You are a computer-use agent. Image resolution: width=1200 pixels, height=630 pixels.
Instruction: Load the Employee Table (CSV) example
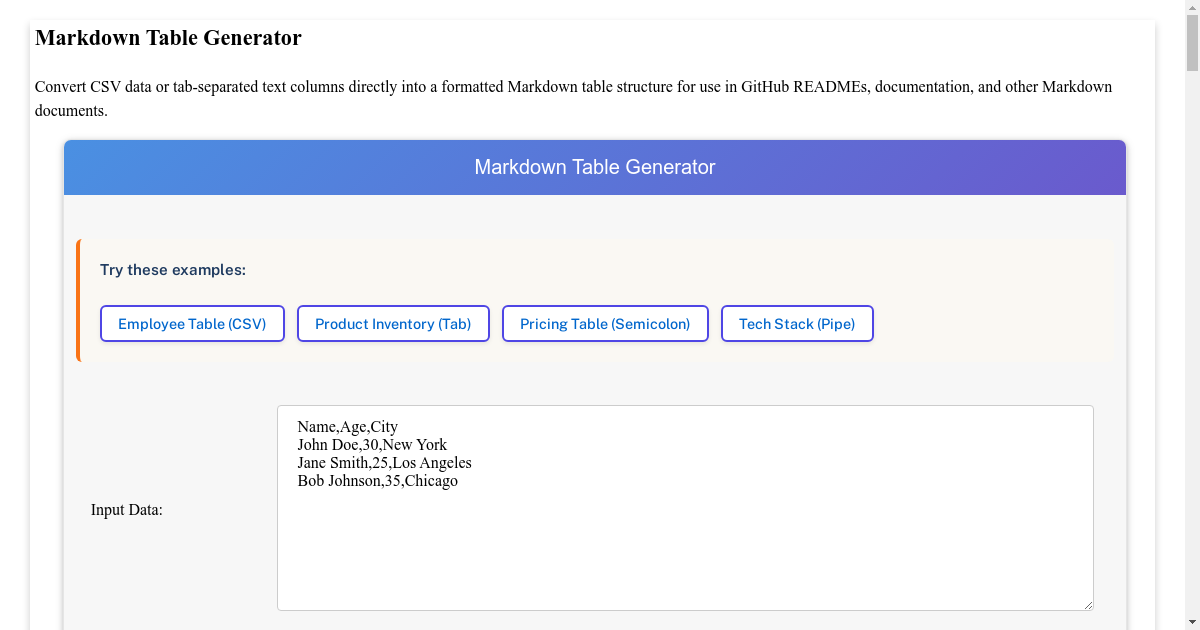192,324
